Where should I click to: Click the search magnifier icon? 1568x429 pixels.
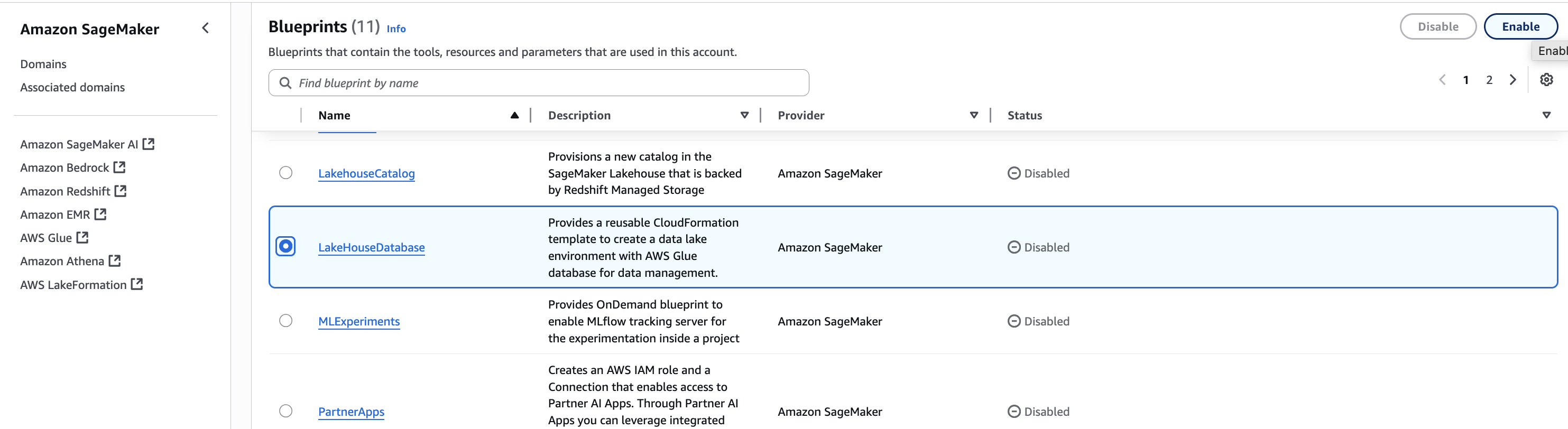coord(285,83)
